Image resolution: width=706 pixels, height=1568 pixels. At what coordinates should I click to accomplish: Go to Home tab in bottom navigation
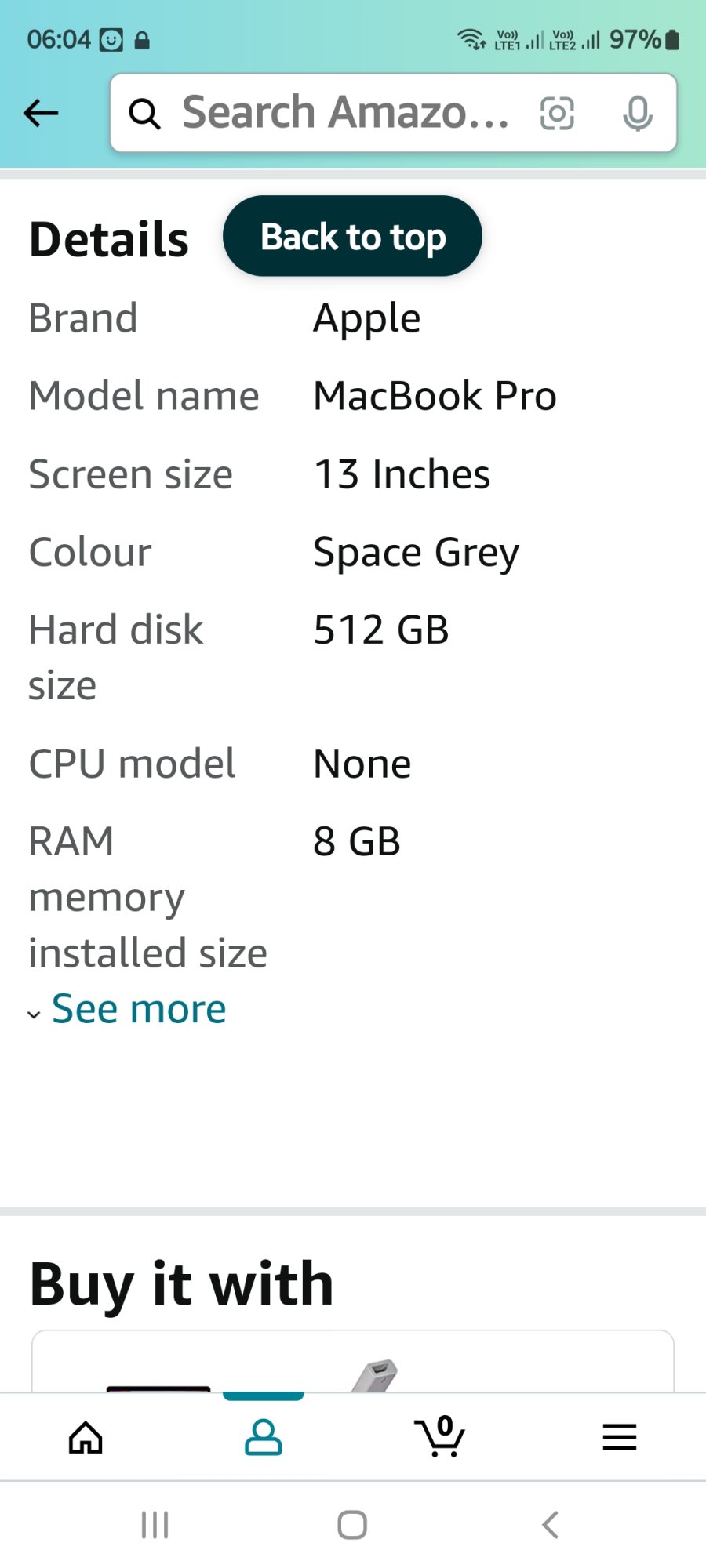point(86,1437)
